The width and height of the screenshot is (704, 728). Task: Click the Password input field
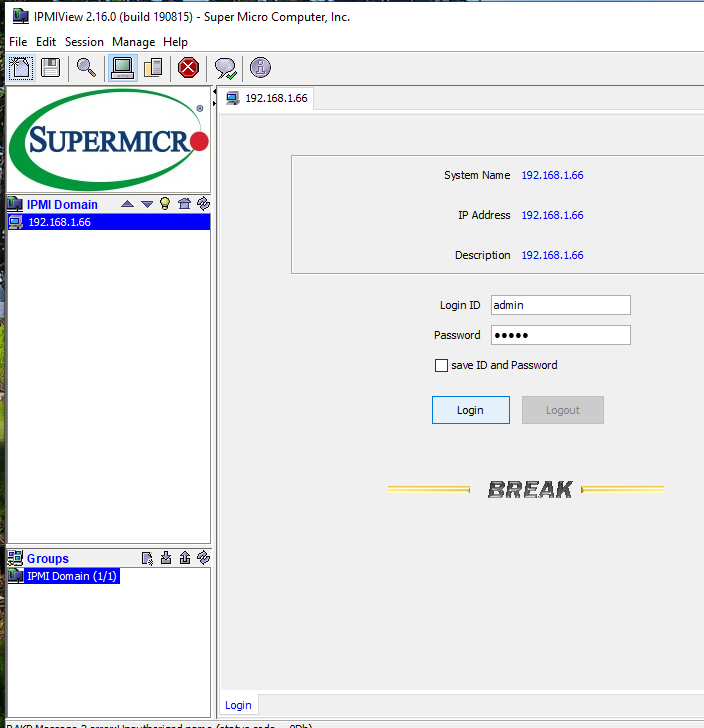[x=561, y=335]
